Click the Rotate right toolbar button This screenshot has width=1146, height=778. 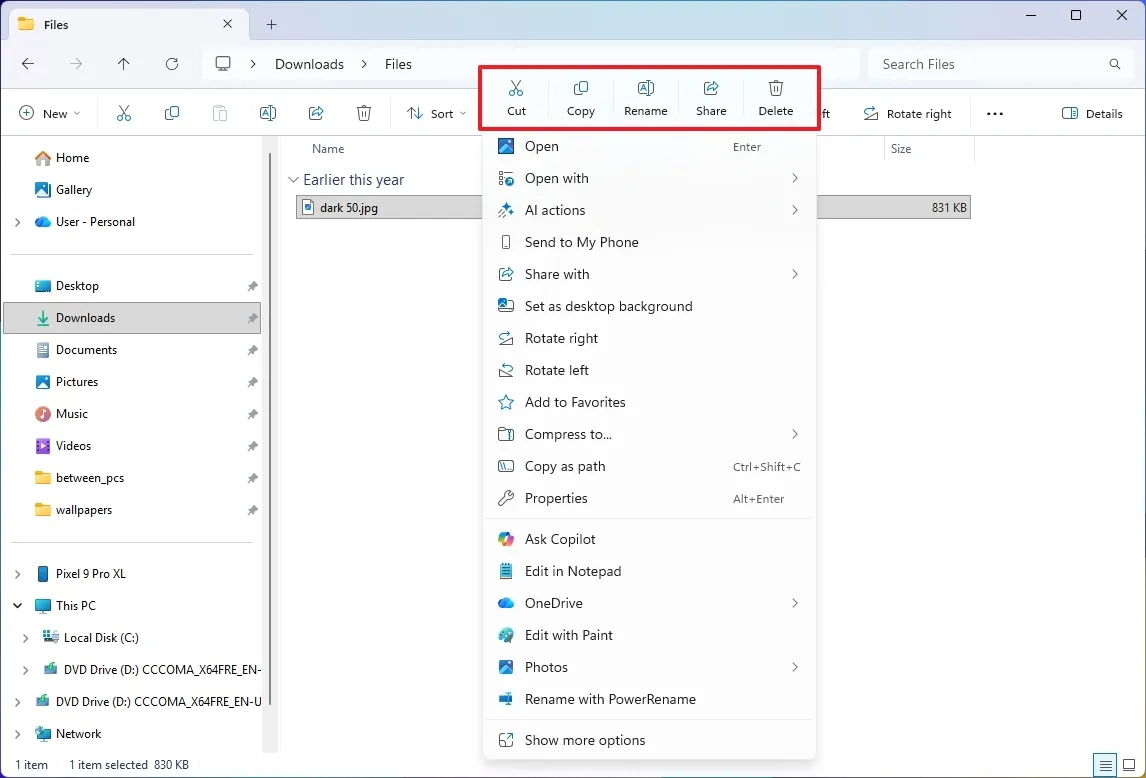coord(908,113)
